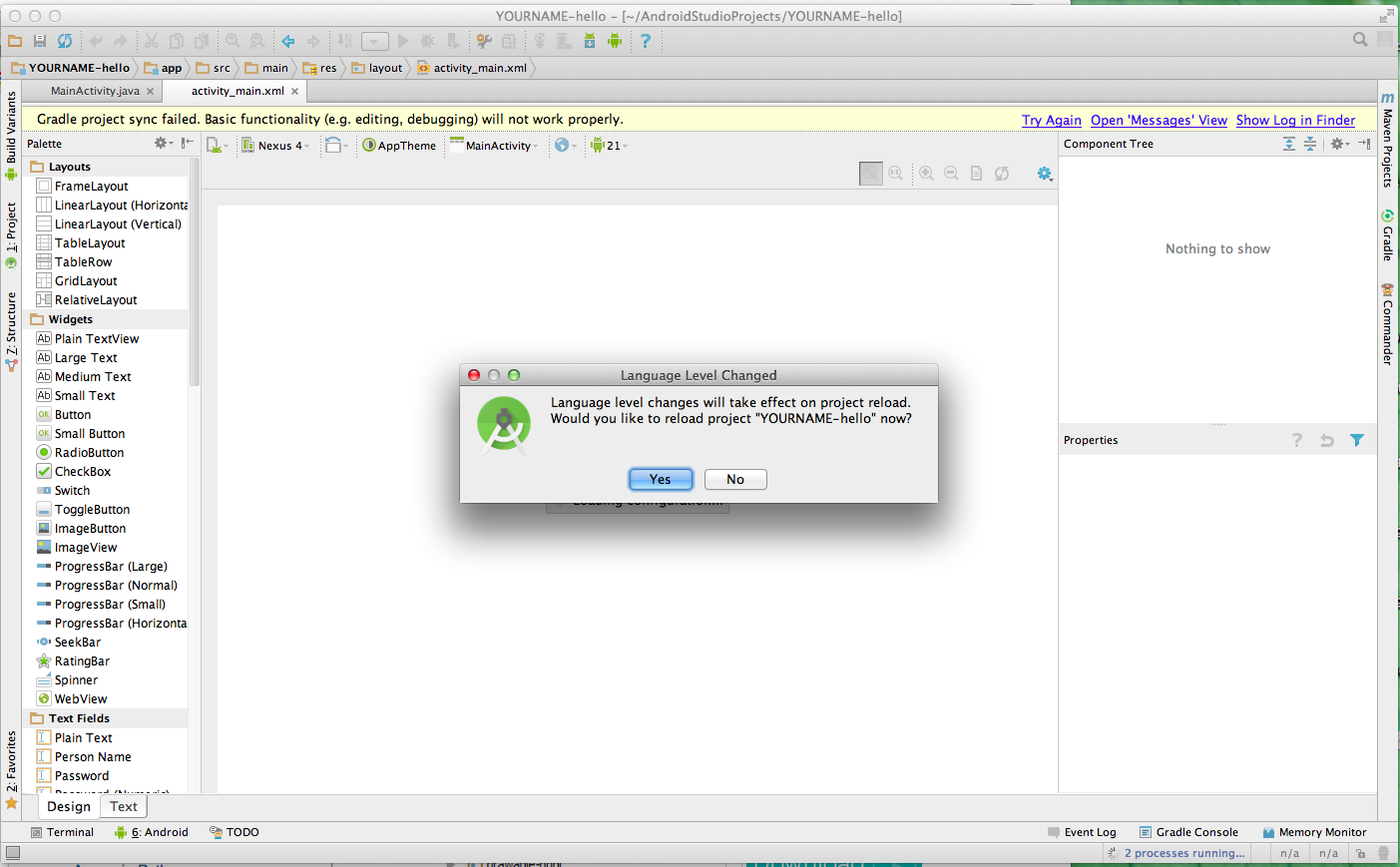Hide the Palette panel with arrow icon
The width and height of the screenshot is (1400, 867).
coord(188,144)
